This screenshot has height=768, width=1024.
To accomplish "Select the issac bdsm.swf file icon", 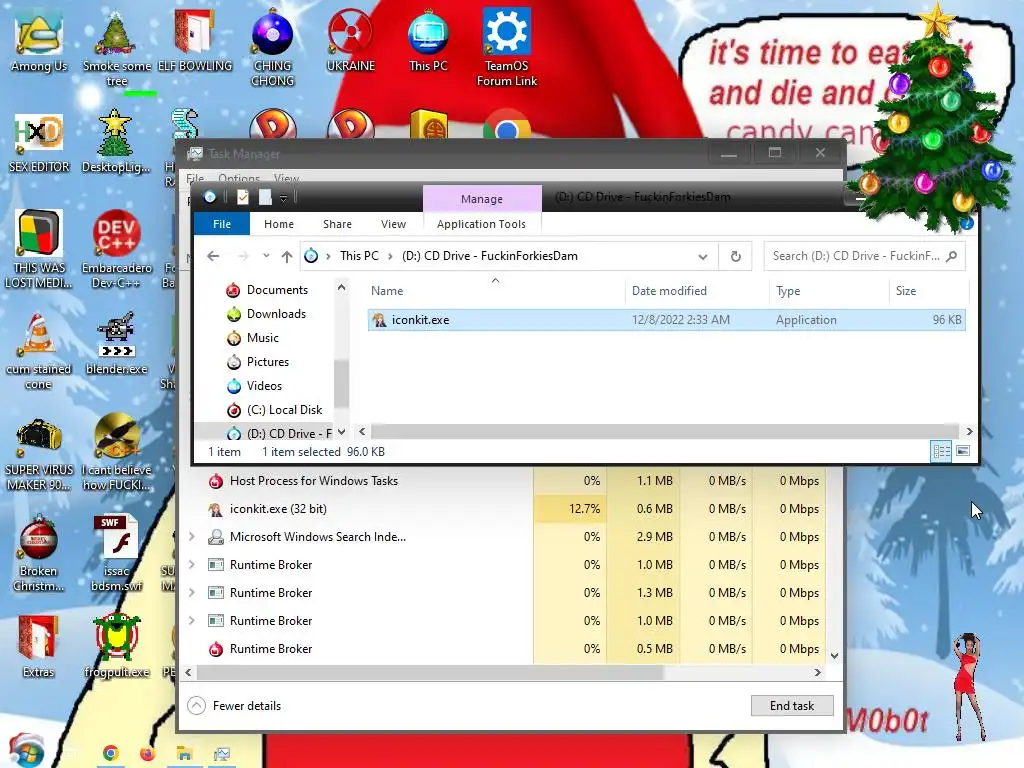I will (116, 554).
